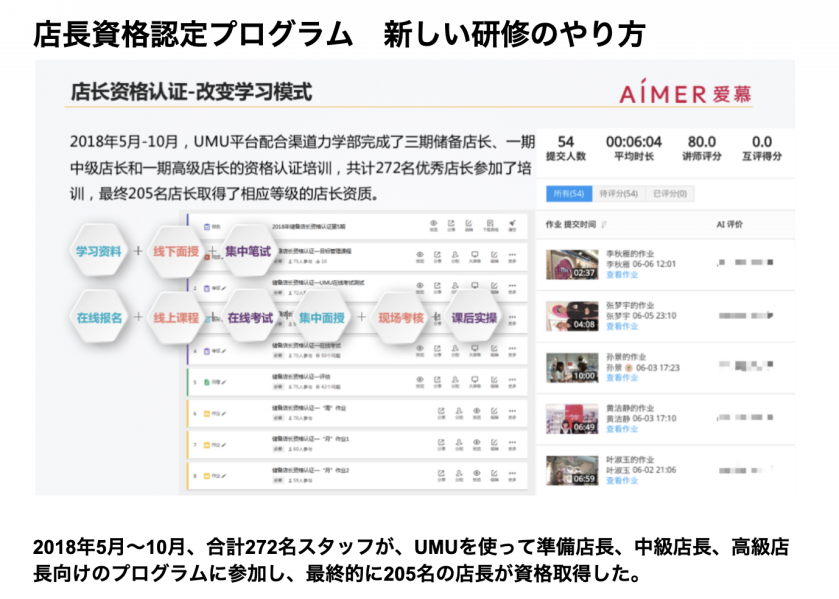839x599 pixels.
Task: Click the "提交人数" stat label
Action: pos(566,156)
